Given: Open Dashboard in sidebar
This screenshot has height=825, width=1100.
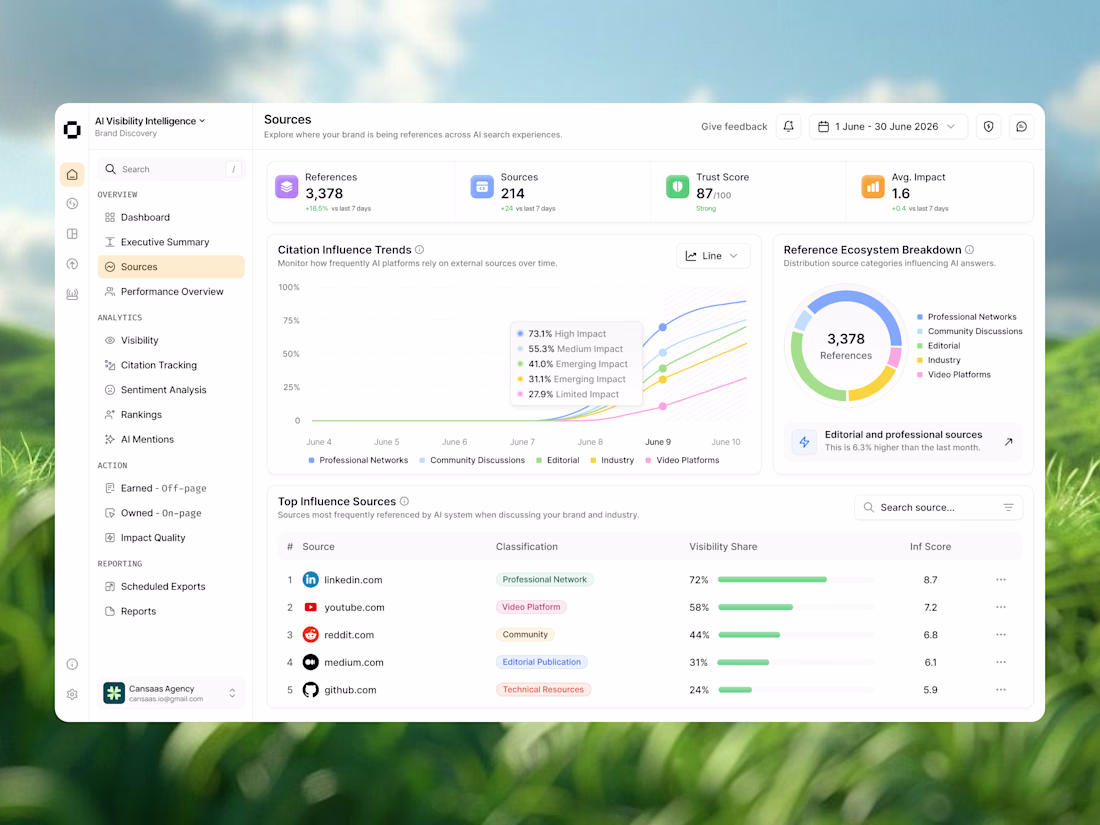Looking at the screenshot, I should [170, 217].
